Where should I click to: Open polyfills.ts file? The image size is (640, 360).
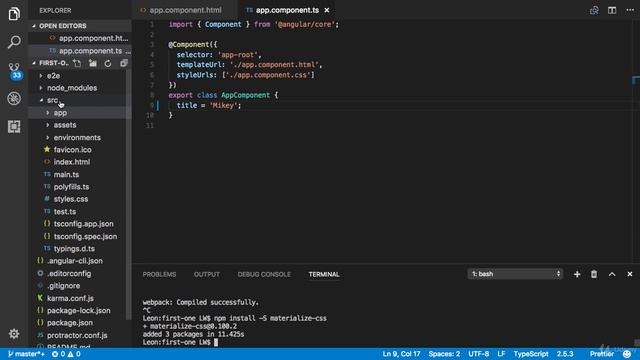(x=71, y=187)
